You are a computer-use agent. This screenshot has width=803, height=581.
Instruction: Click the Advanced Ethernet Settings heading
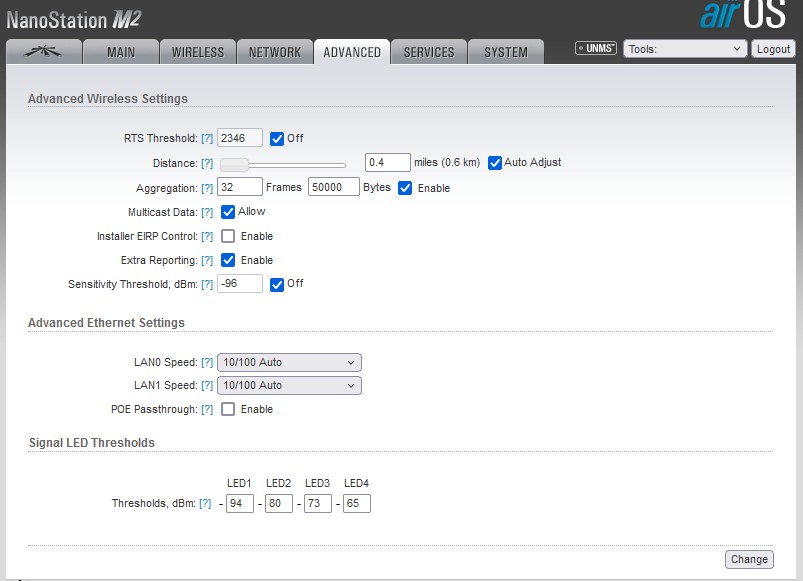pyautogui.click(x=106, y=322)
